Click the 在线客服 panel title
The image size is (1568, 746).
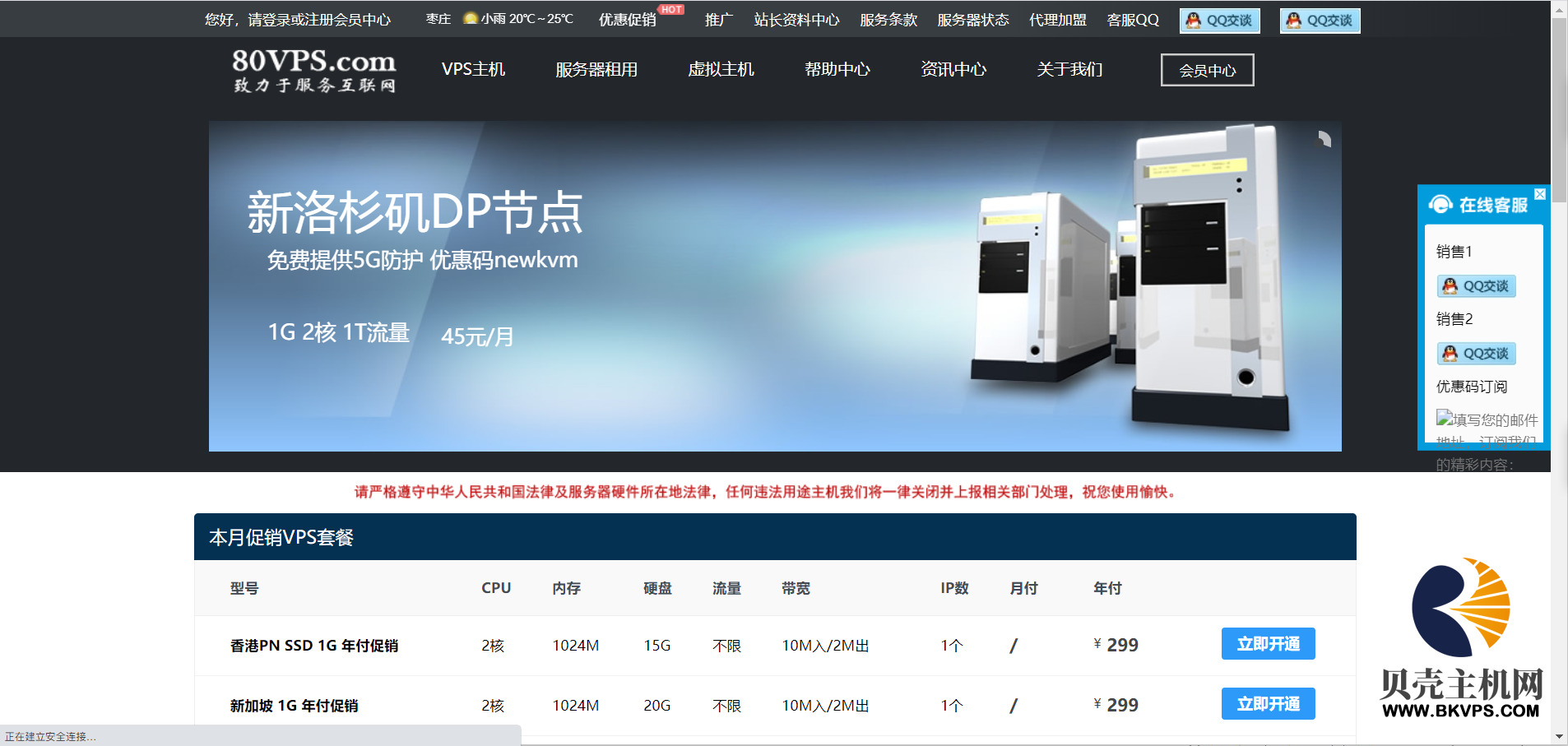[x=1493, y=205]
